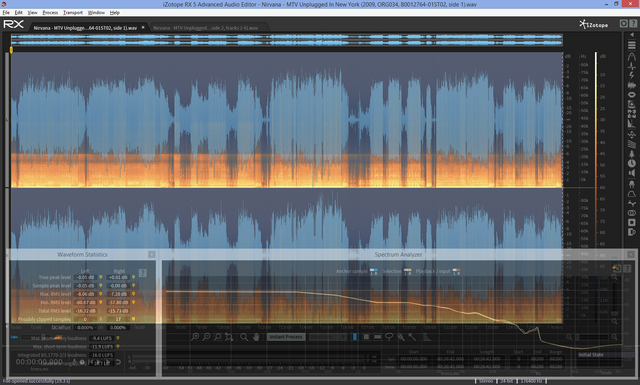Screen dimensions: 640x385
Task: Open the Help menu
Action: 115,13
